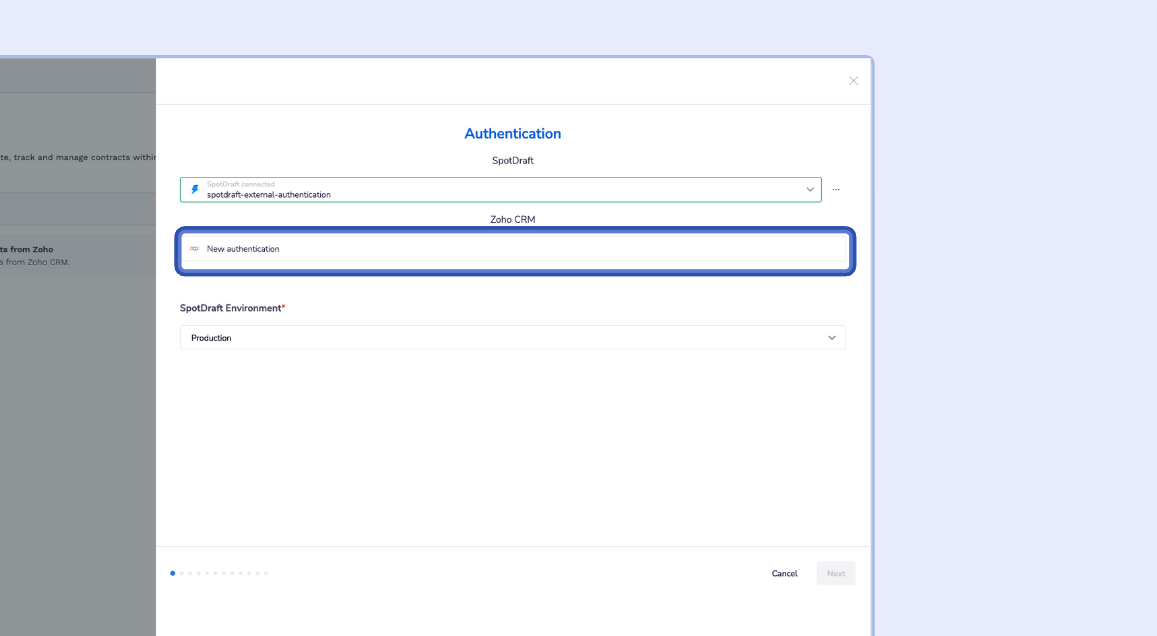
Task: Click the SpotDraft Environment field label
Action: (x=231, y=308)
